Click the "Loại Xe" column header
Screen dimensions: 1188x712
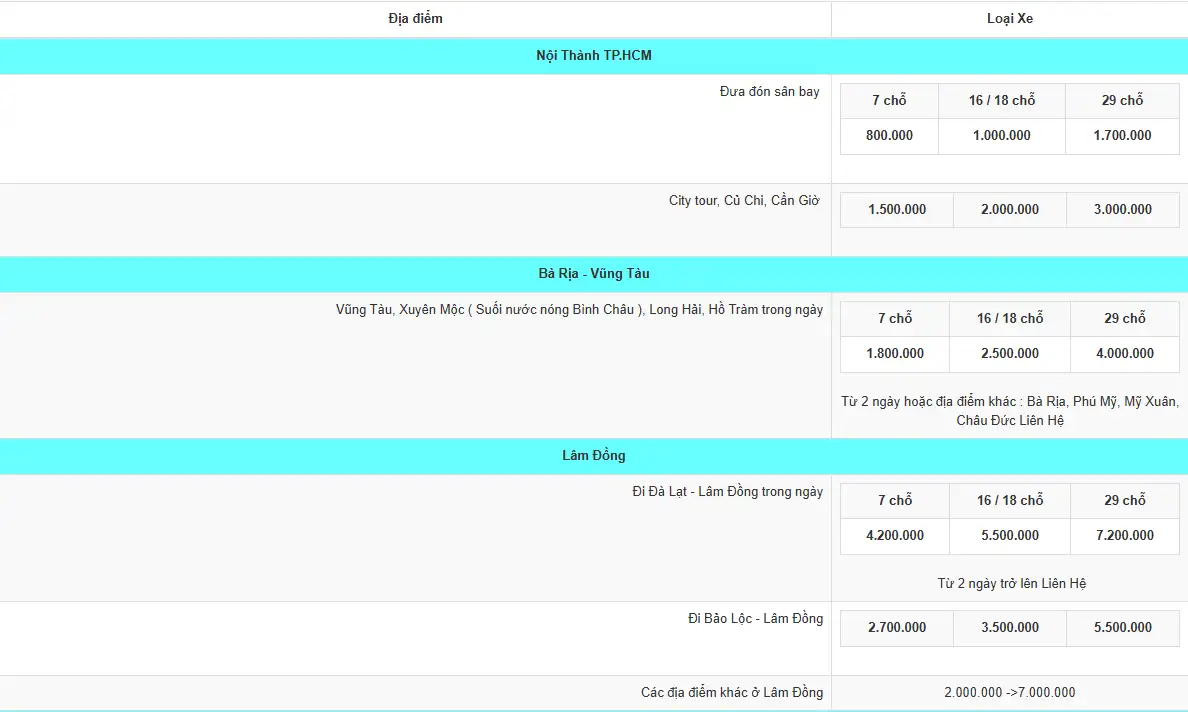point(1009,19)
